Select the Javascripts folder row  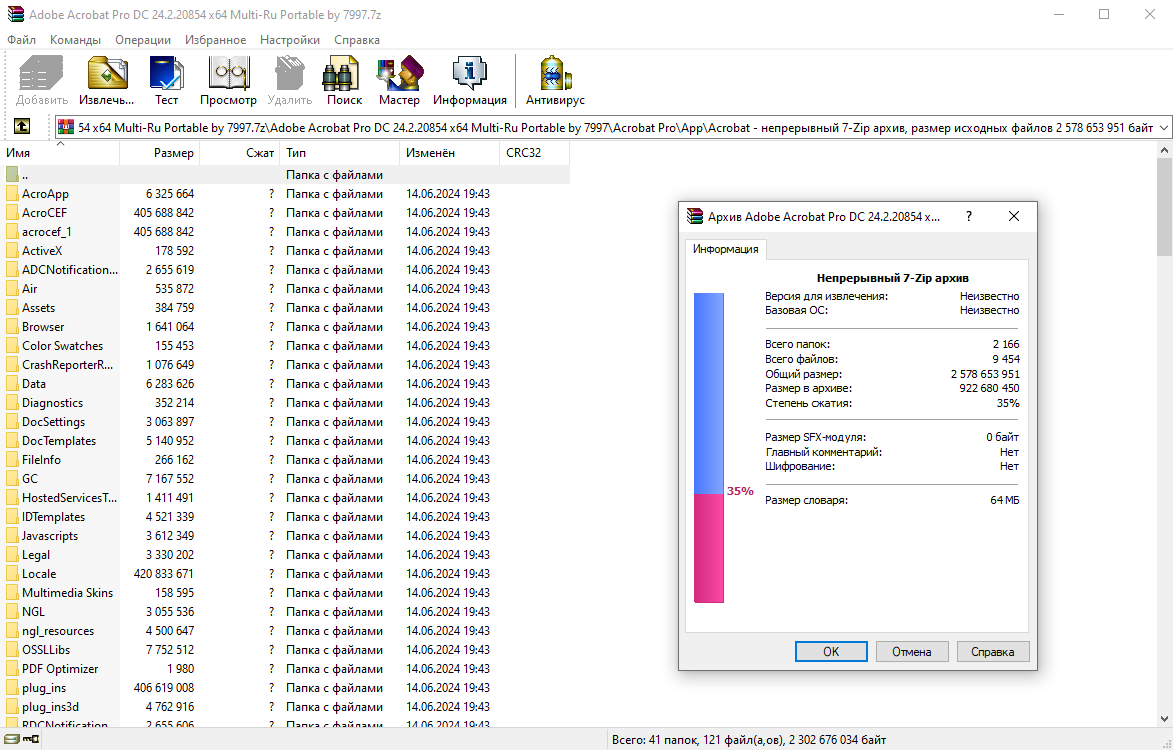coord(285,535)
